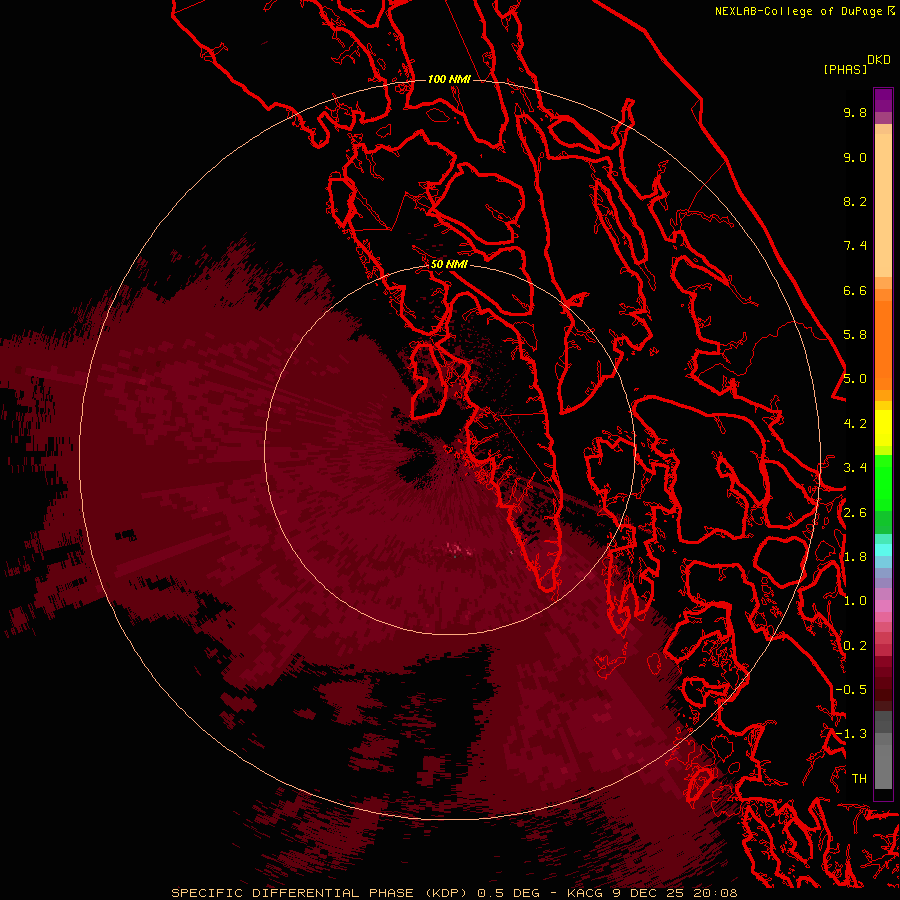The image size is (900, 900).
Task: Click the 1.8 scale value
Action: pyautogui.click(x=855, y=557)
